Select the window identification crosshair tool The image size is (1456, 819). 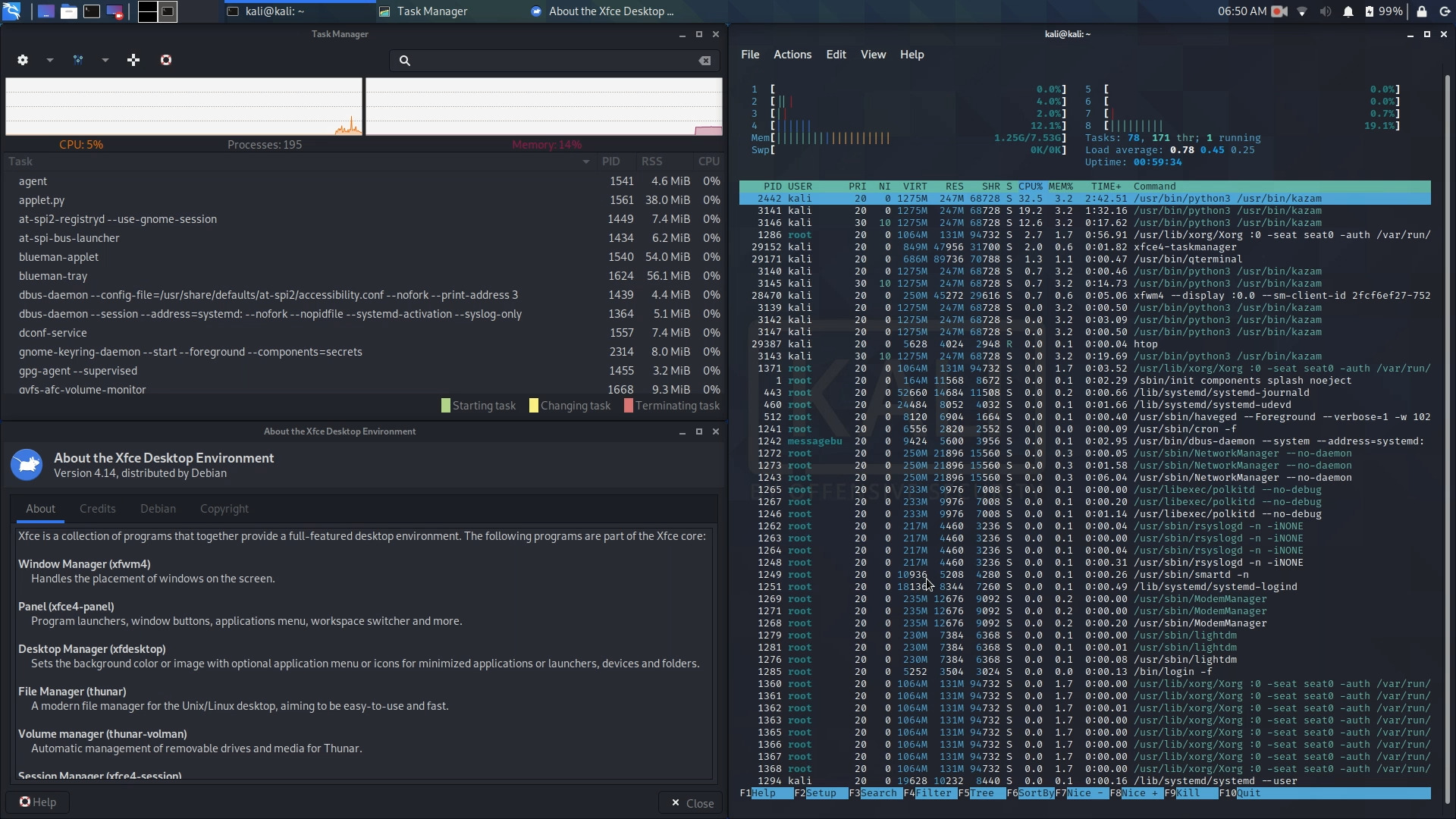(x=134, y=60)
